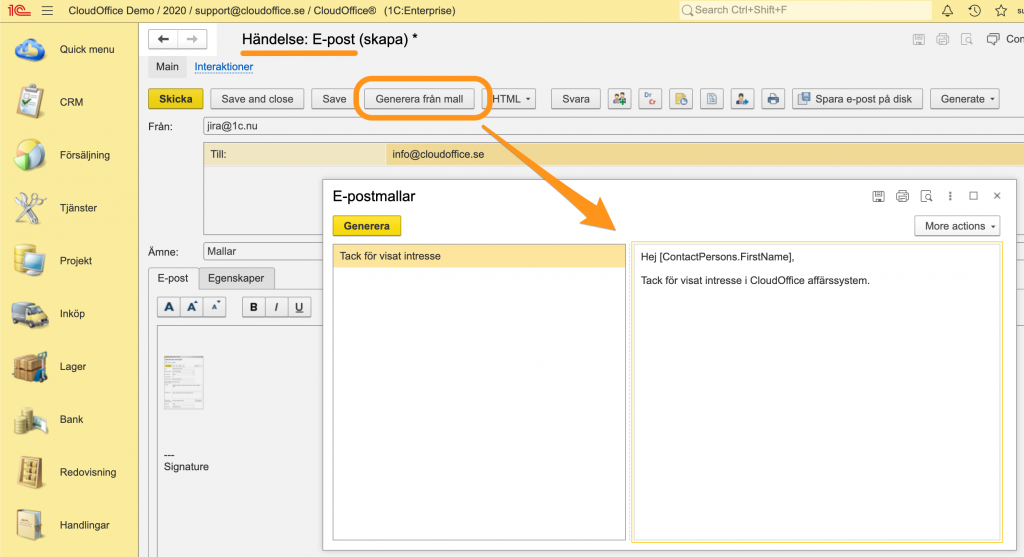The height and width of the screenshot is (557, 1024).
Task: Toggle italic formatting button
Action: (x=276, y=307)
